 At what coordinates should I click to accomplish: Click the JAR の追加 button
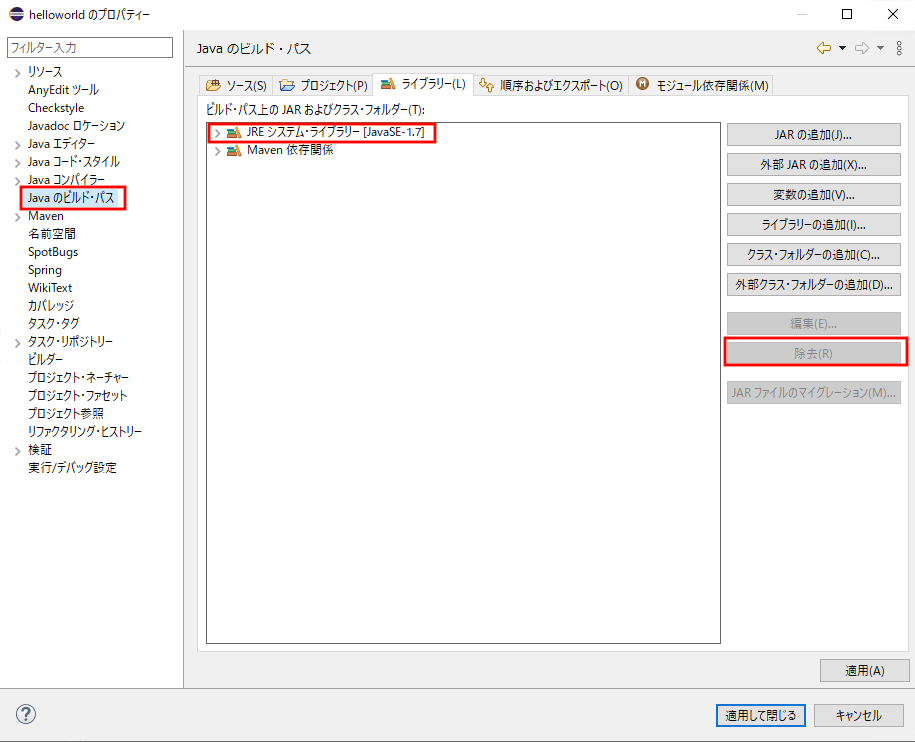coord(812,134)
